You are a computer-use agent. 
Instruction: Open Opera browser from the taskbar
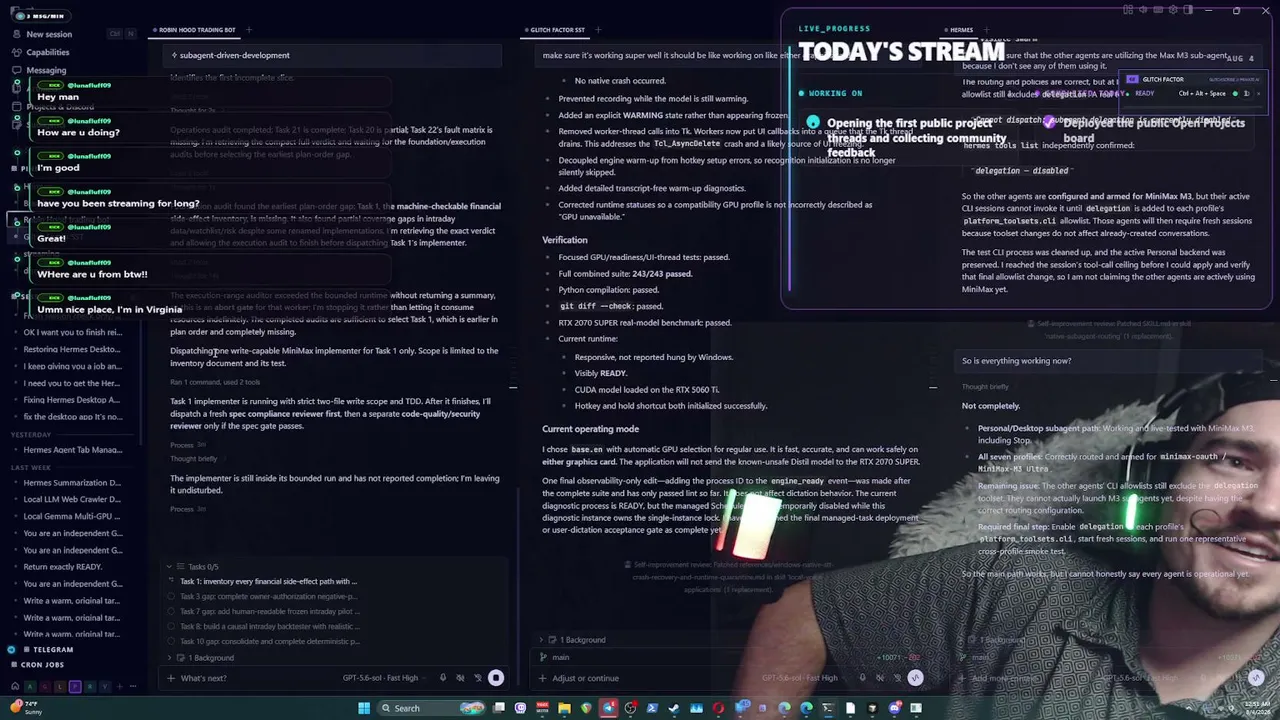[x=718, y=708]
